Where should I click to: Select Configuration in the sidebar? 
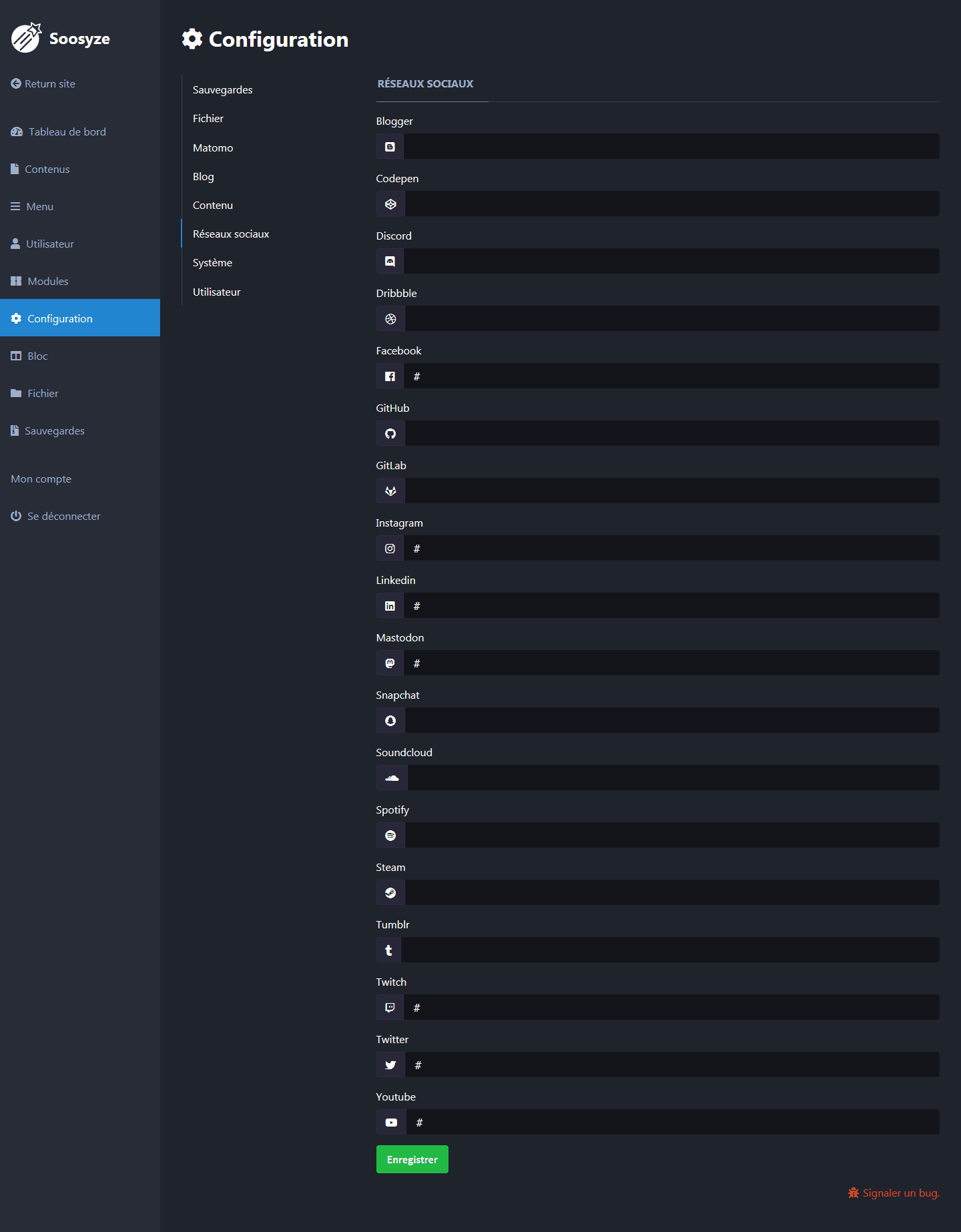(80, 318)
